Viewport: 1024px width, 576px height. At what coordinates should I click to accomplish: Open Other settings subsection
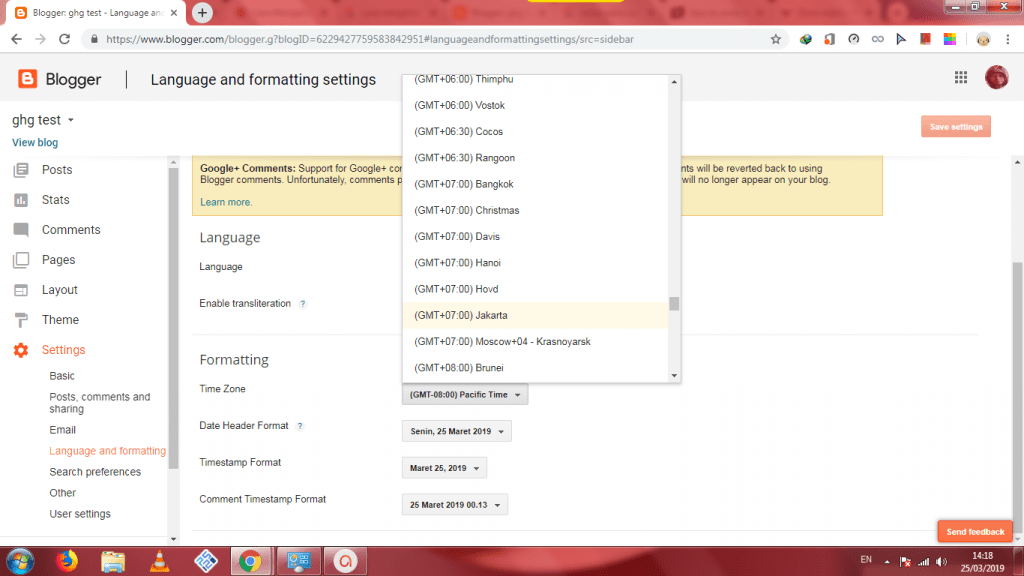[63, 493]
